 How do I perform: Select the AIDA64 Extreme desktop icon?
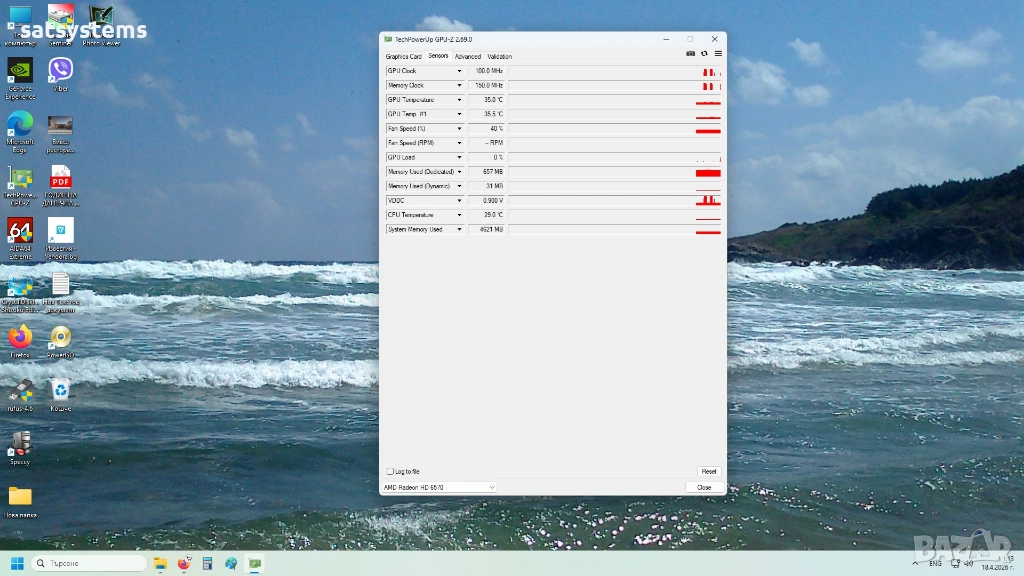20,239
